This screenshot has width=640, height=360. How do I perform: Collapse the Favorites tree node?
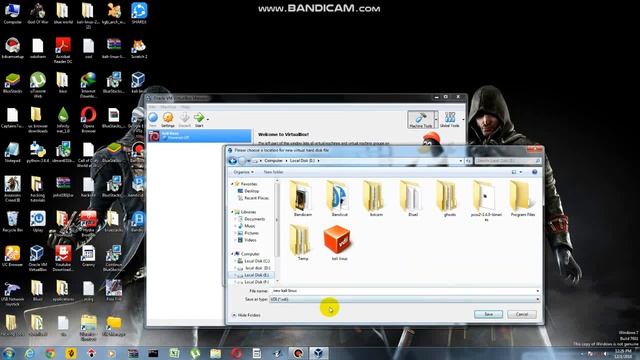click(233, 184)
